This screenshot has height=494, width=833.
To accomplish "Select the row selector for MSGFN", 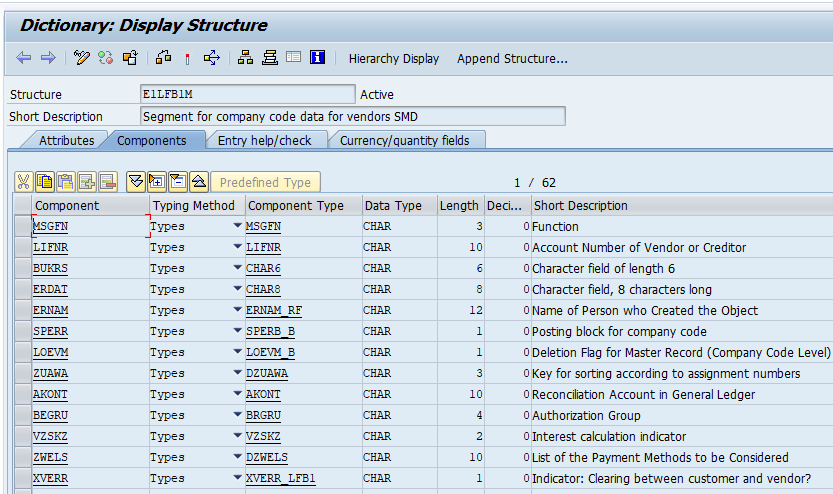I will click(22, 227).
